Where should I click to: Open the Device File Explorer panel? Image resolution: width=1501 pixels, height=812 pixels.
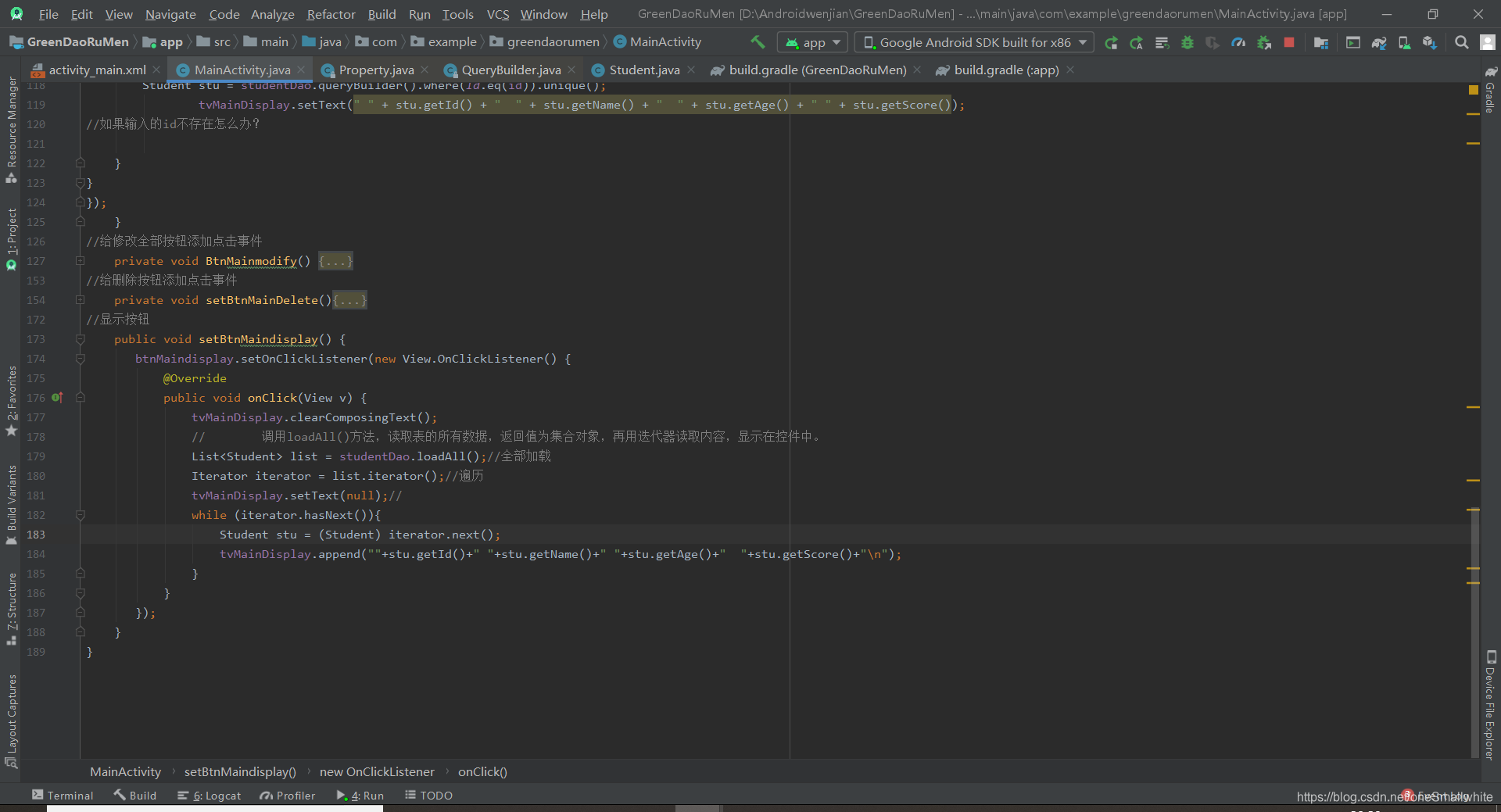click(1490, 705)
